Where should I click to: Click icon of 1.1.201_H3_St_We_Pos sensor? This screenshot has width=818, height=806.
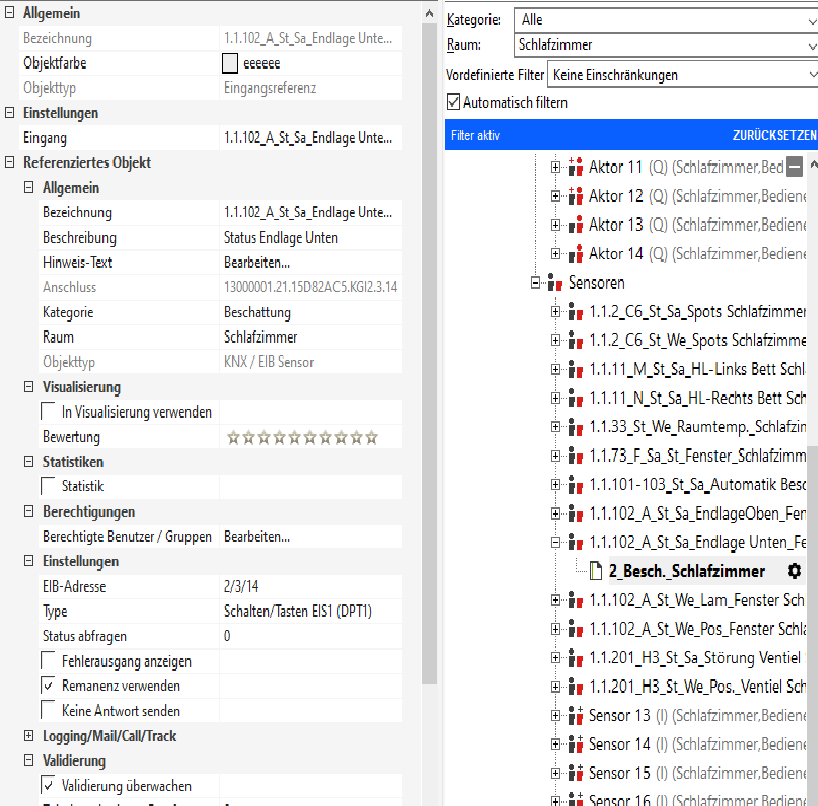[575, 687]
